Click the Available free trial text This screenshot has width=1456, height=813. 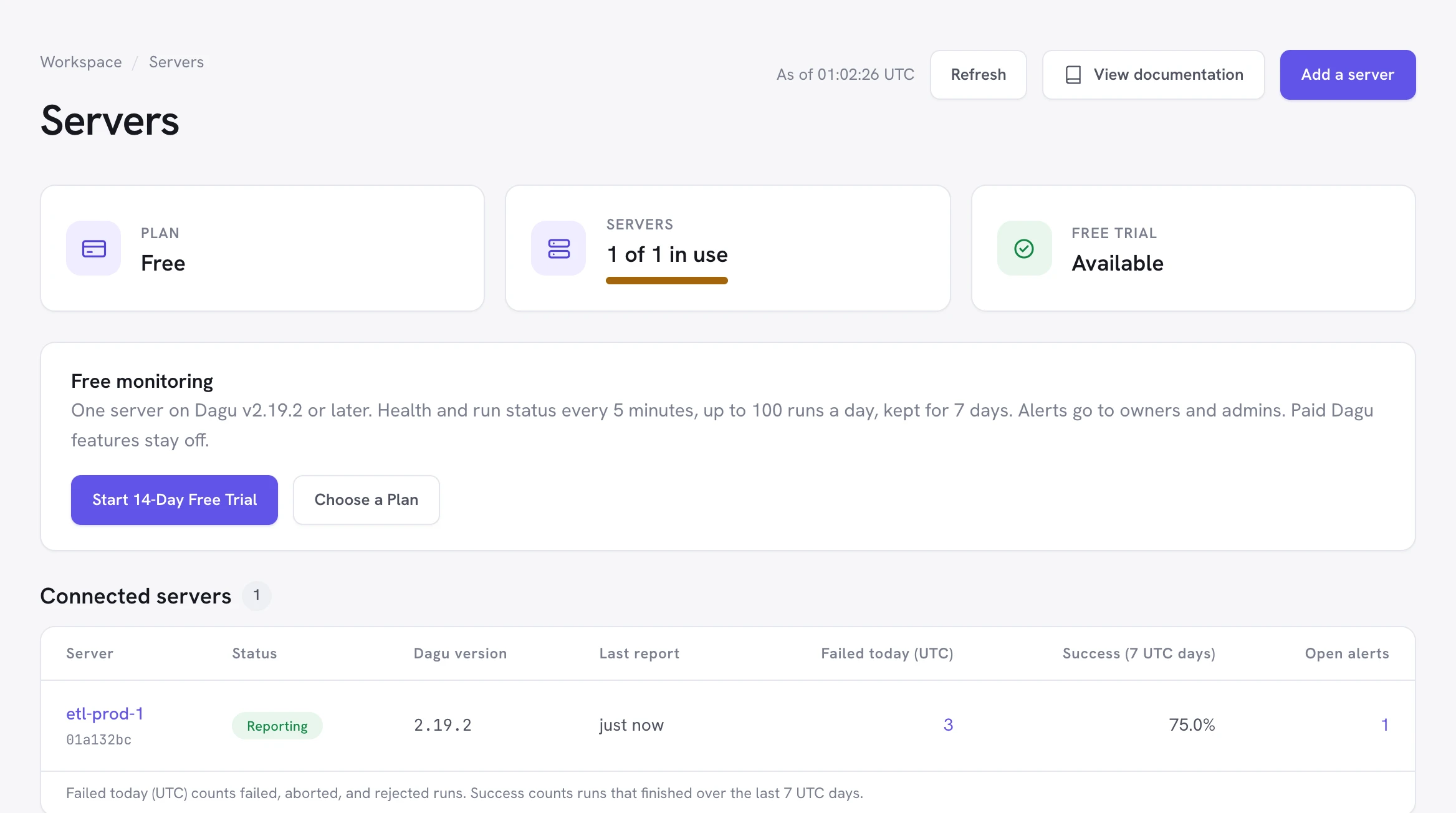(1118, 263)
